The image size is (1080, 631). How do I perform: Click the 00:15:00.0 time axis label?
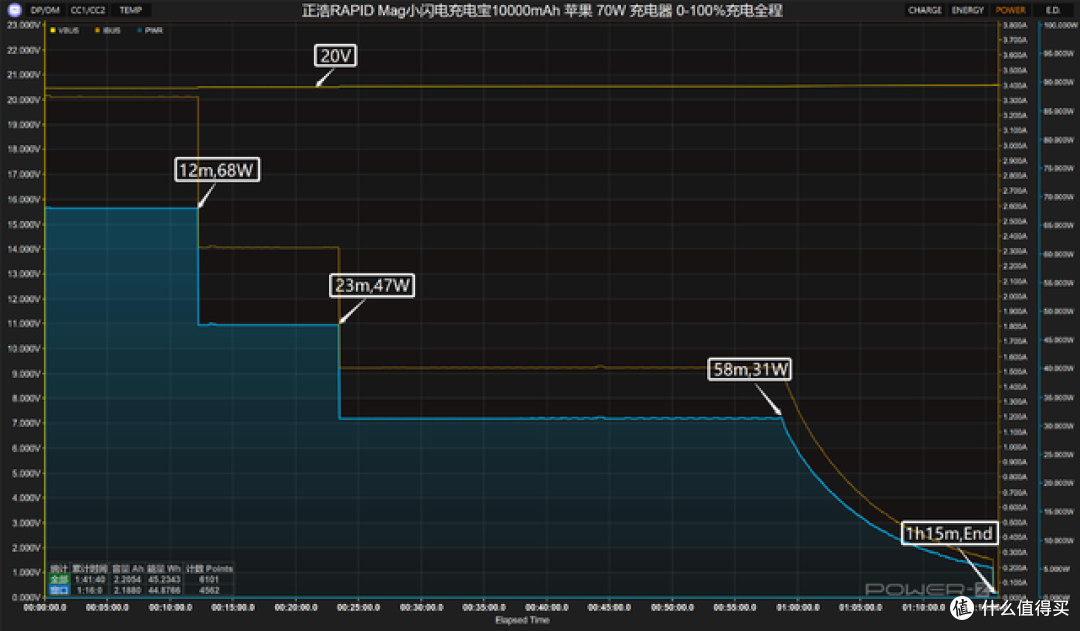pyautogui.click(x=233, y=608)
